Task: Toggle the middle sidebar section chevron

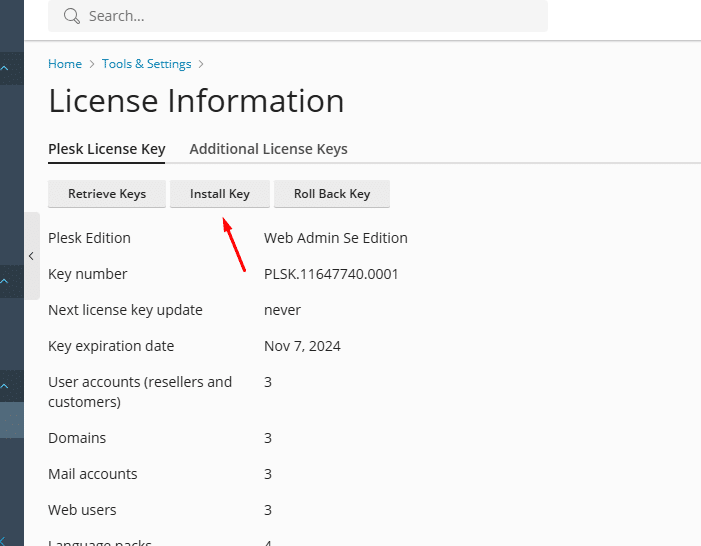Action: pyautogui.click(x=5, y=281)
